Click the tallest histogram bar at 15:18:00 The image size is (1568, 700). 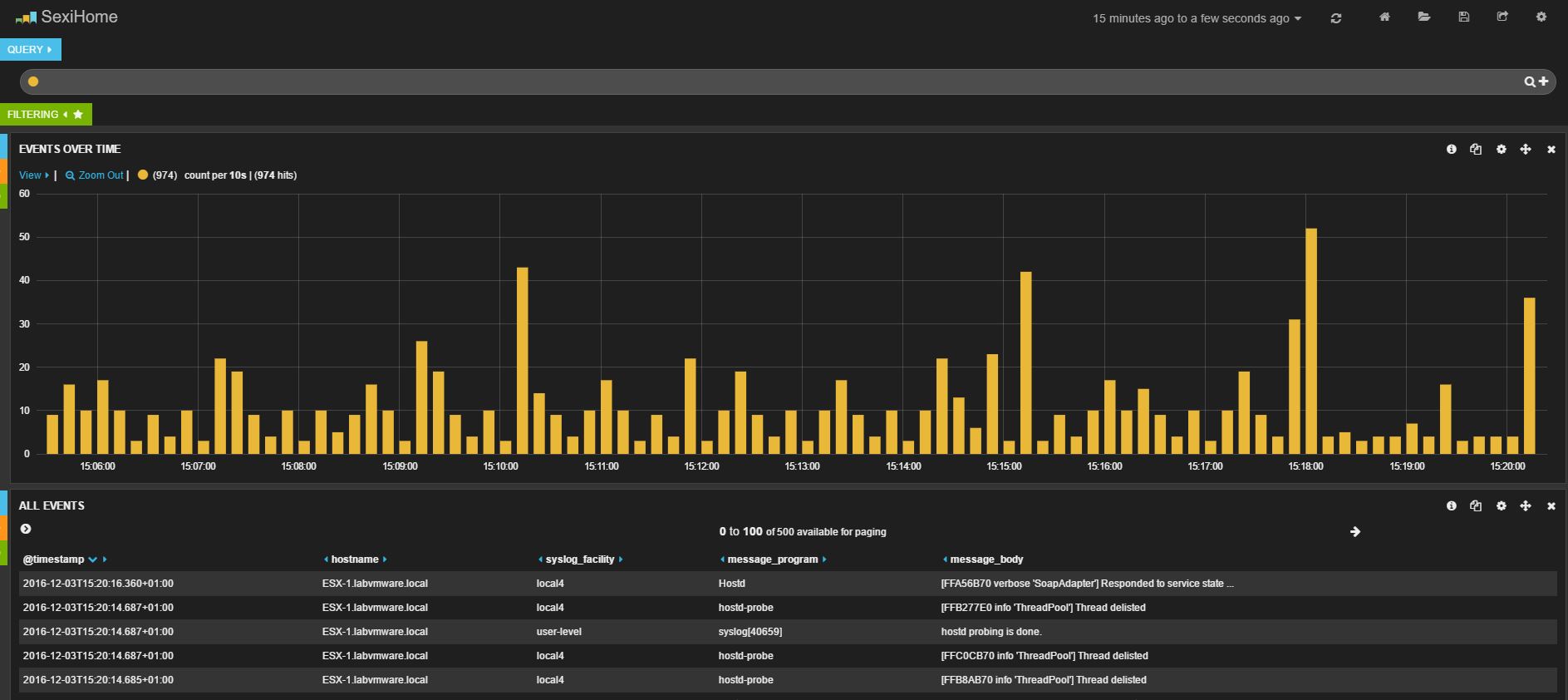[1311, 341]
